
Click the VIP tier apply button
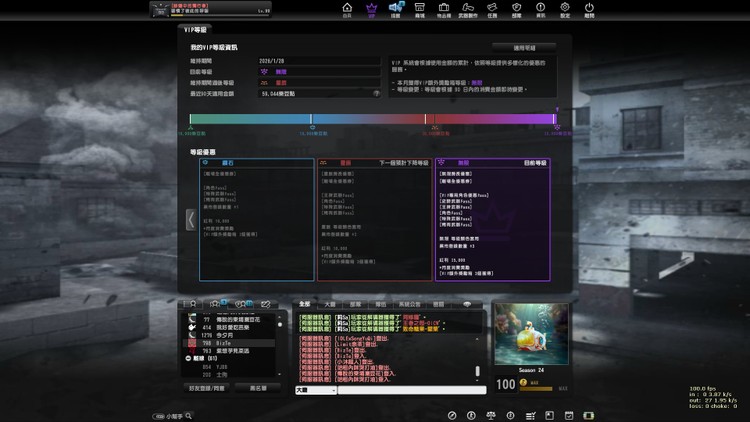531,47
